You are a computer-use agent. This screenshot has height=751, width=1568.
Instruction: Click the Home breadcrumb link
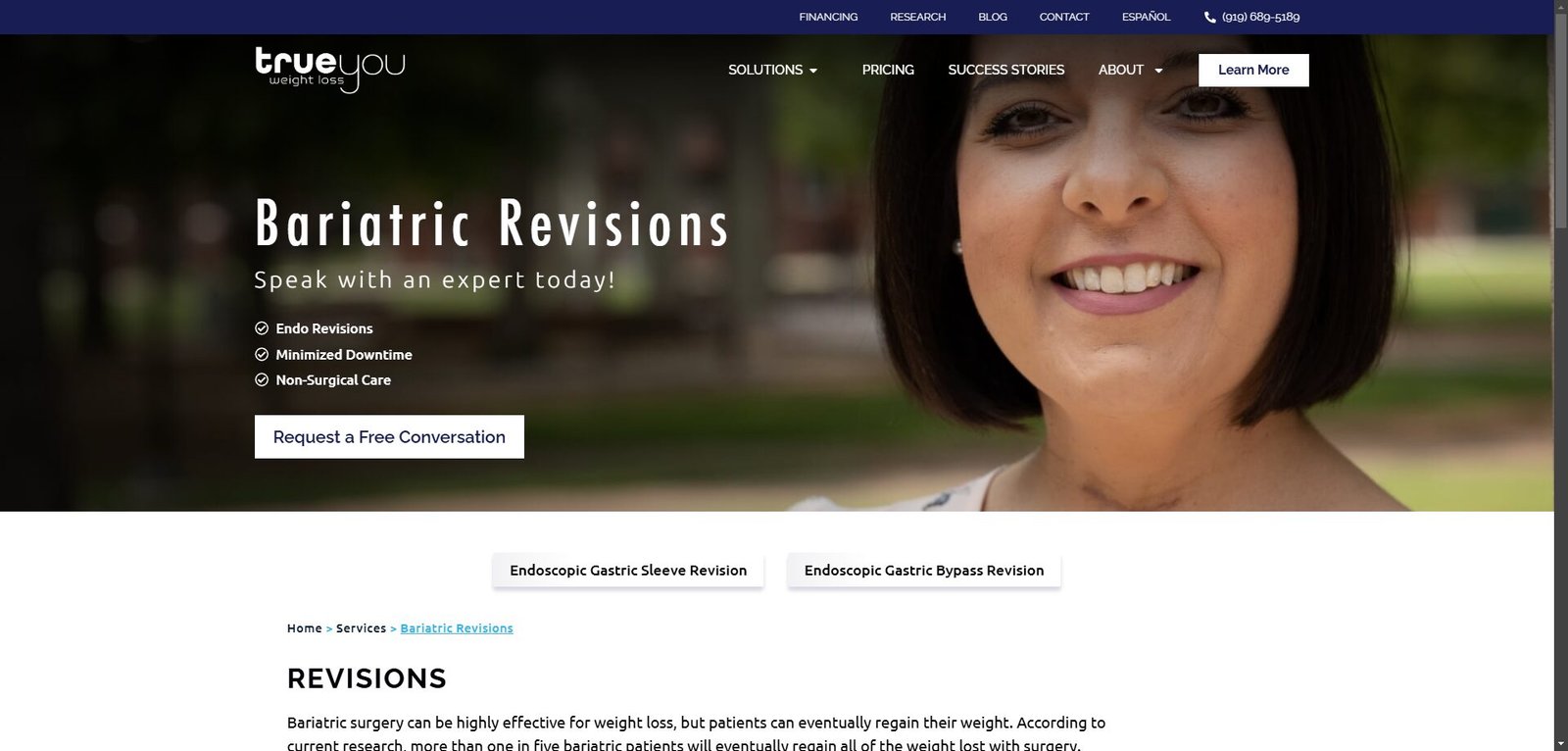[x=304, y=628]
